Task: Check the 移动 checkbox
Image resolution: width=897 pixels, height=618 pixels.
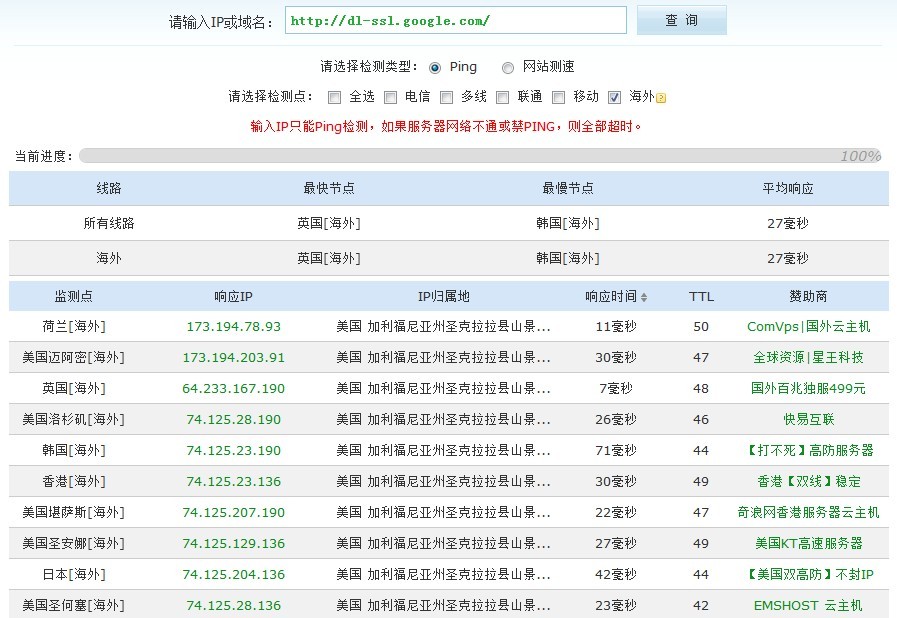Action: tap(559, 98)
